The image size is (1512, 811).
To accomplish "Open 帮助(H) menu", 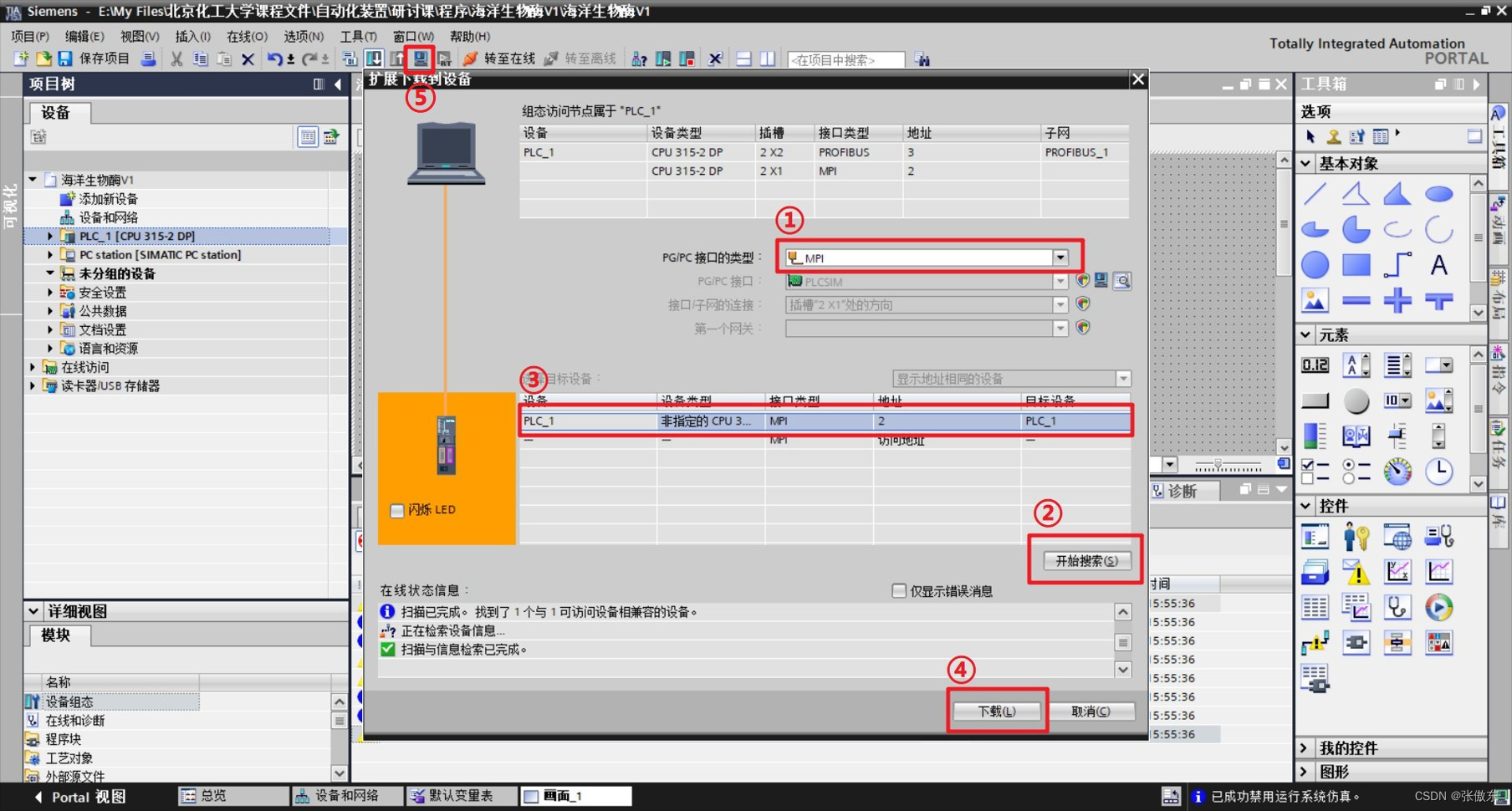I will [470, 36].
